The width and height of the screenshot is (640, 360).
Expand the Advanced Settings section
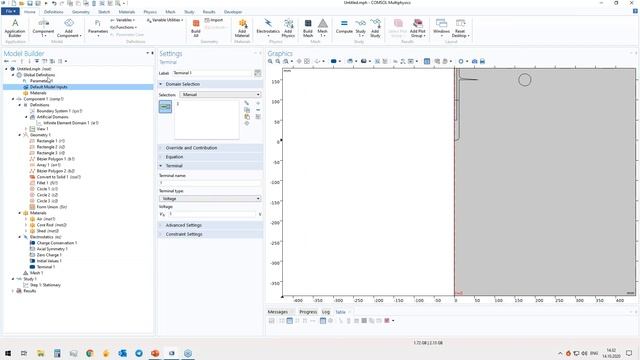[x=210, y=225]
